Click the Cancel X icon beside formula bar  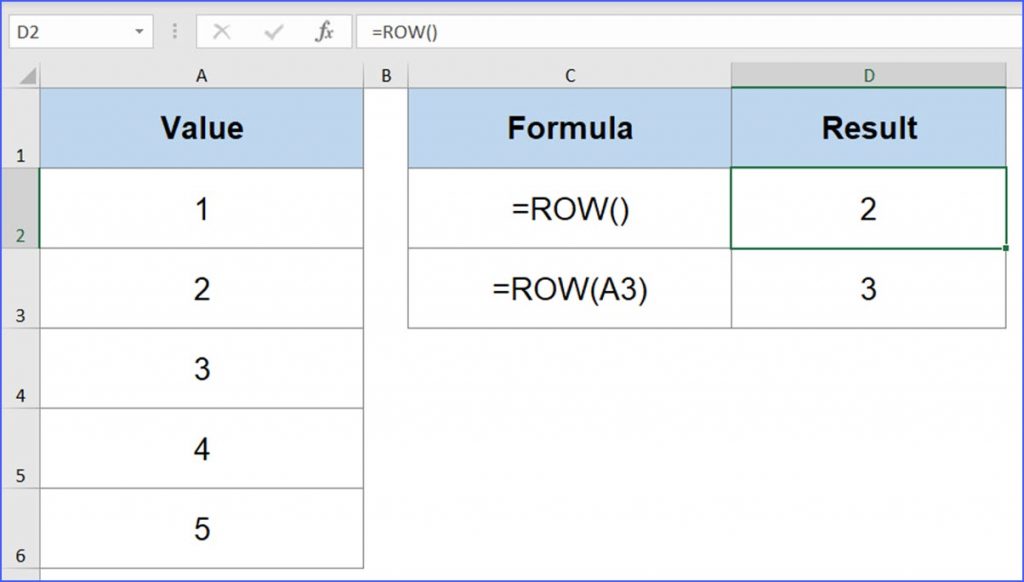tap(223, 31)
